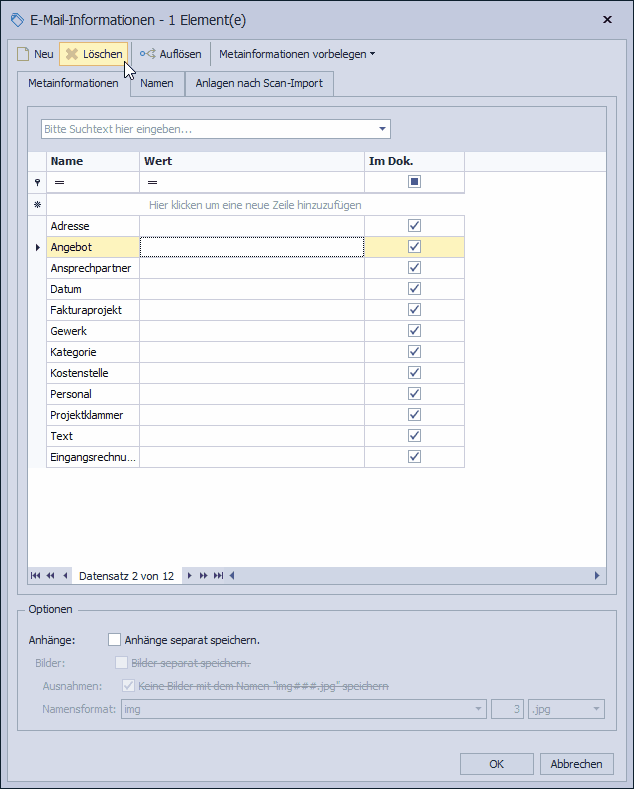Expand the search text dropdown arrow

[x=382, y=129]
